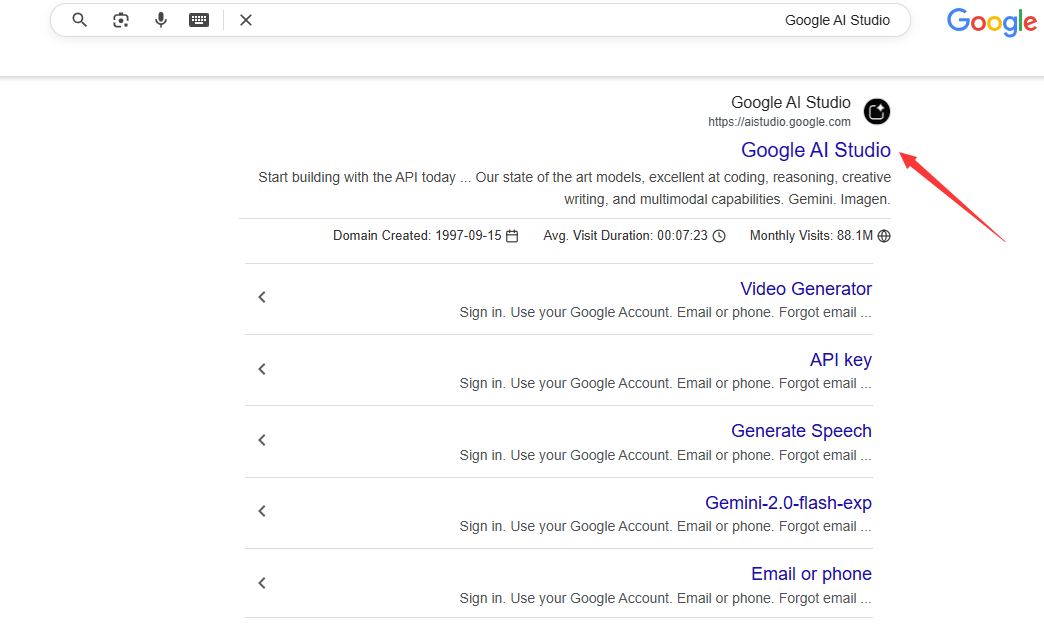The height and width of the screenshot is (625, 1044).
Task: Open the Generate Speech sitelink
Action: coord(801,431)
